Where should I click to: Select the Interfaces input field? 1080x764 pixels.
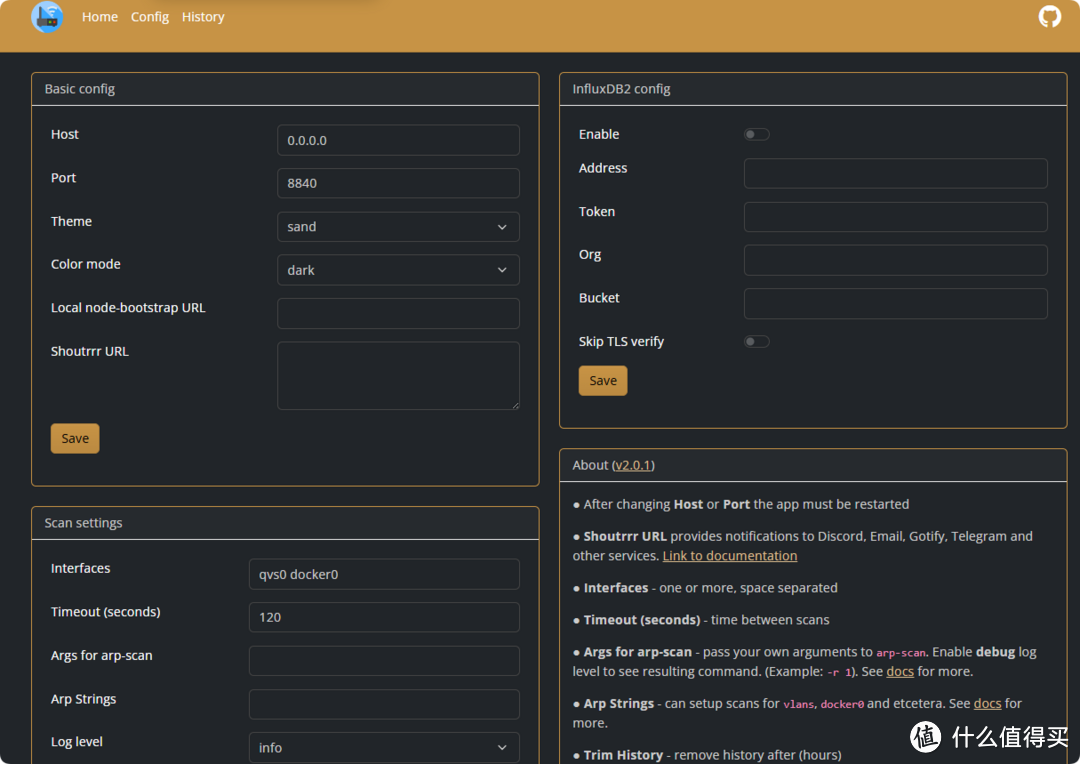[384, 575]
